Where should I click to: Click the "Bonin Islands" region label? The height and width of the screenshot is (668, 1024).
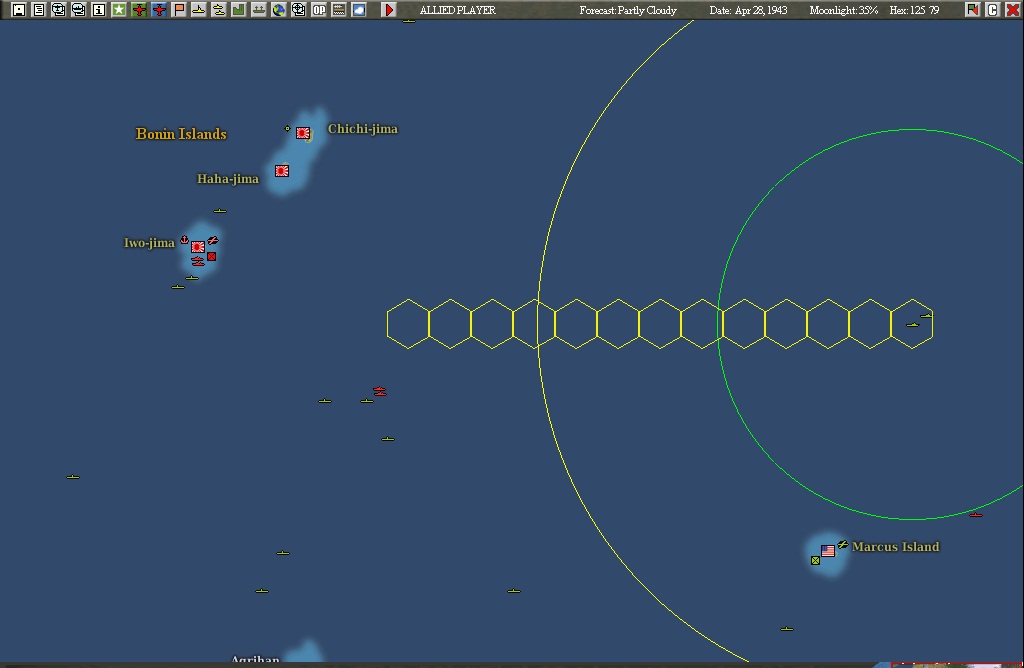[x=181, y=134]
